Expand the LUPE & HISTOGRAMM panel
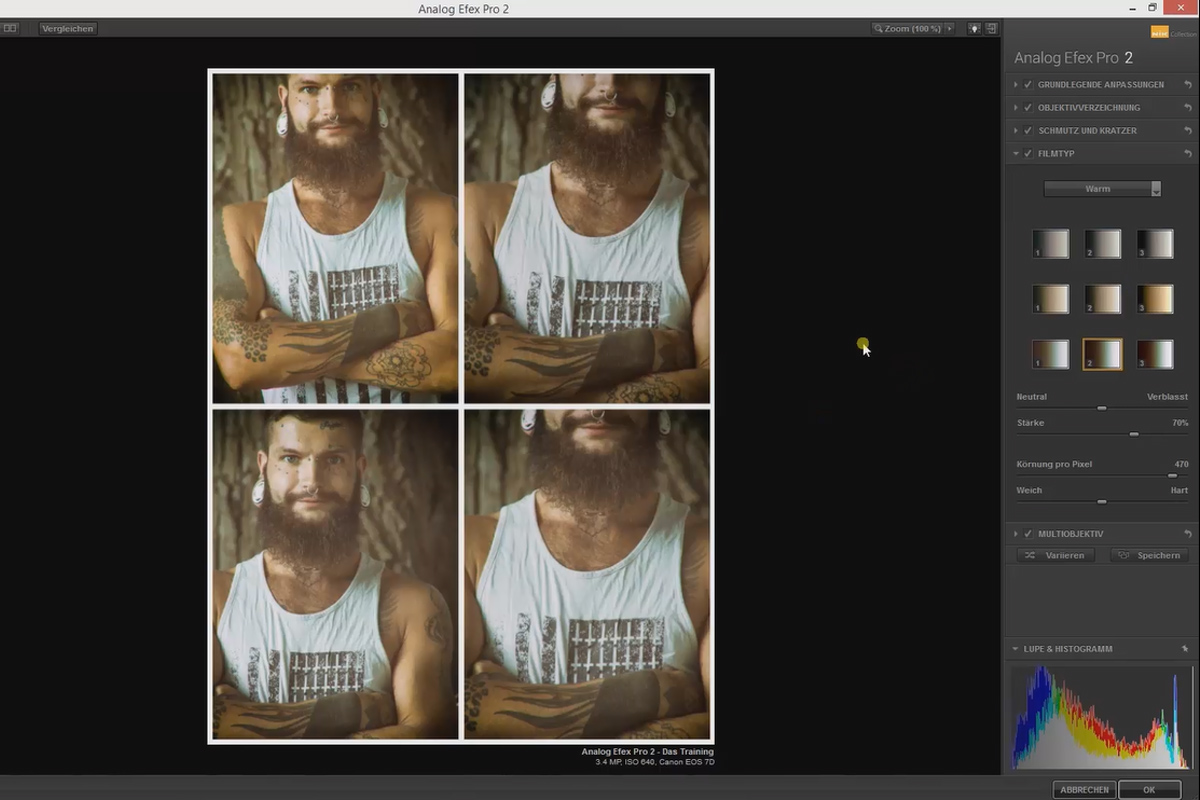 (x=1014, y=648)
